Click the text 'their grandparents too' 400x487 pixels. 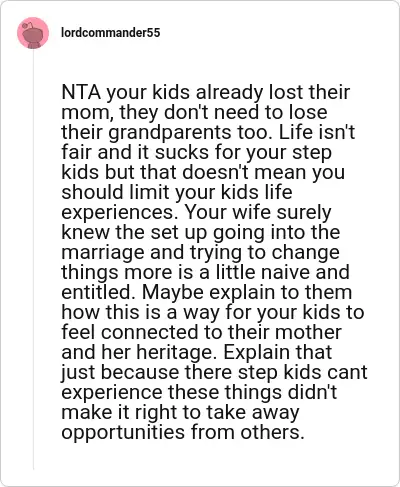click(165, 132)
